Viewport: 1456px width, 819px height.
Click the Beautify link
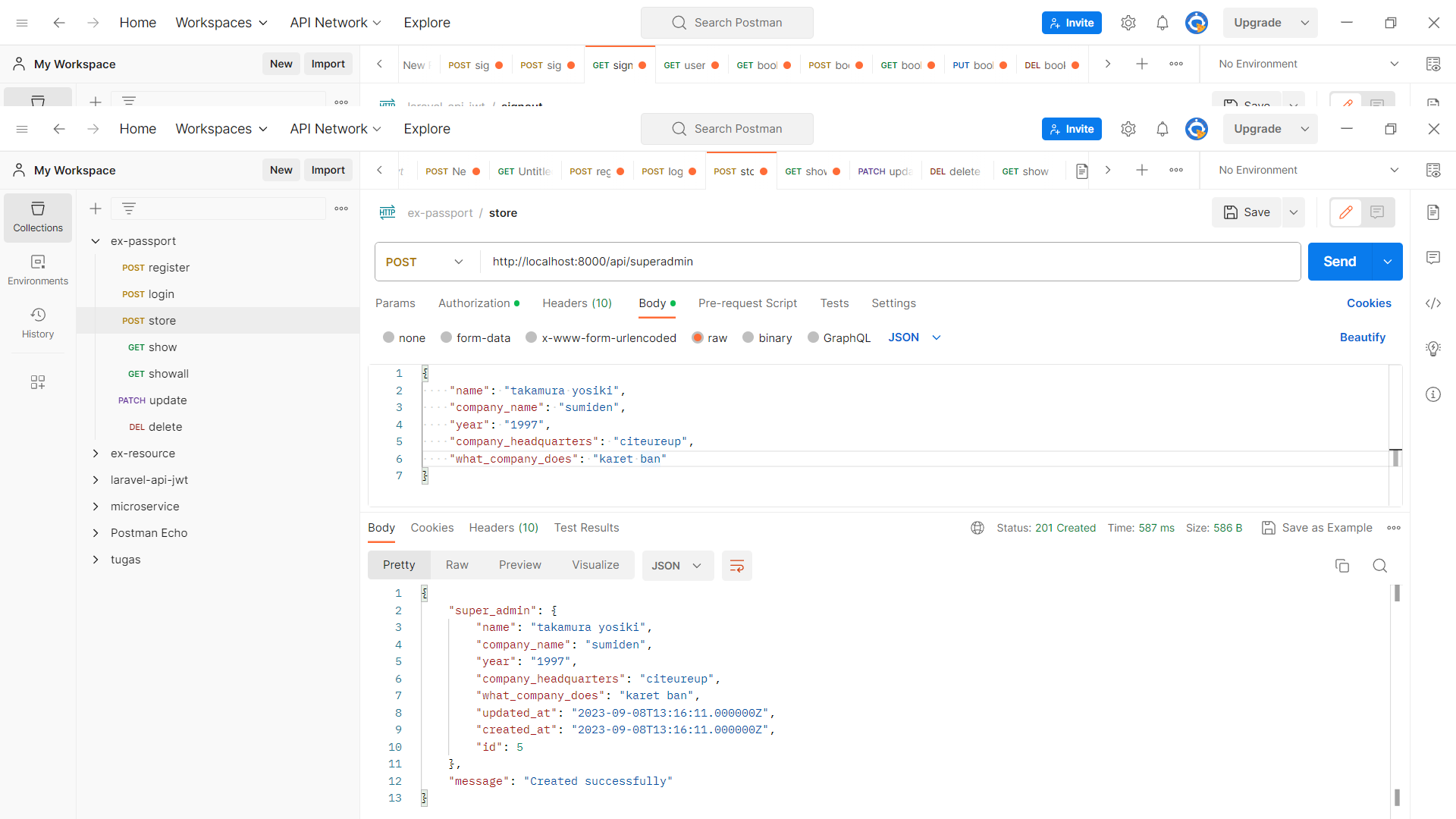pos(1362,337)
